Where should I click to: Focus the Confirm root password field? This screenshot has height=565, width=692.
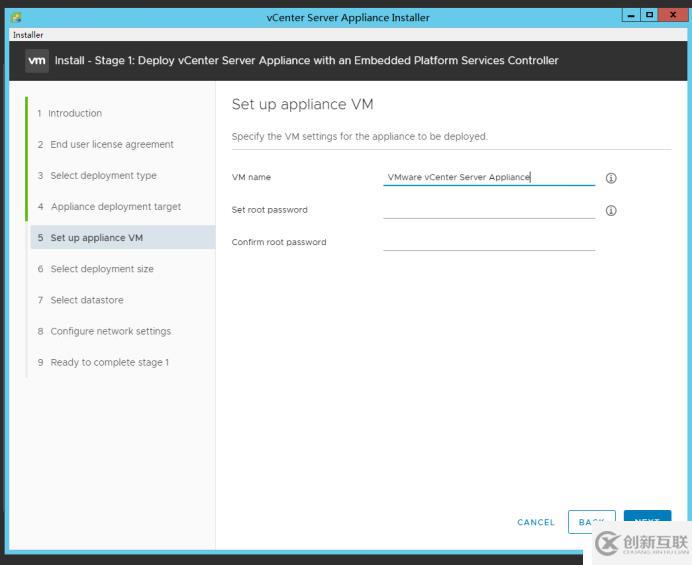489,242
